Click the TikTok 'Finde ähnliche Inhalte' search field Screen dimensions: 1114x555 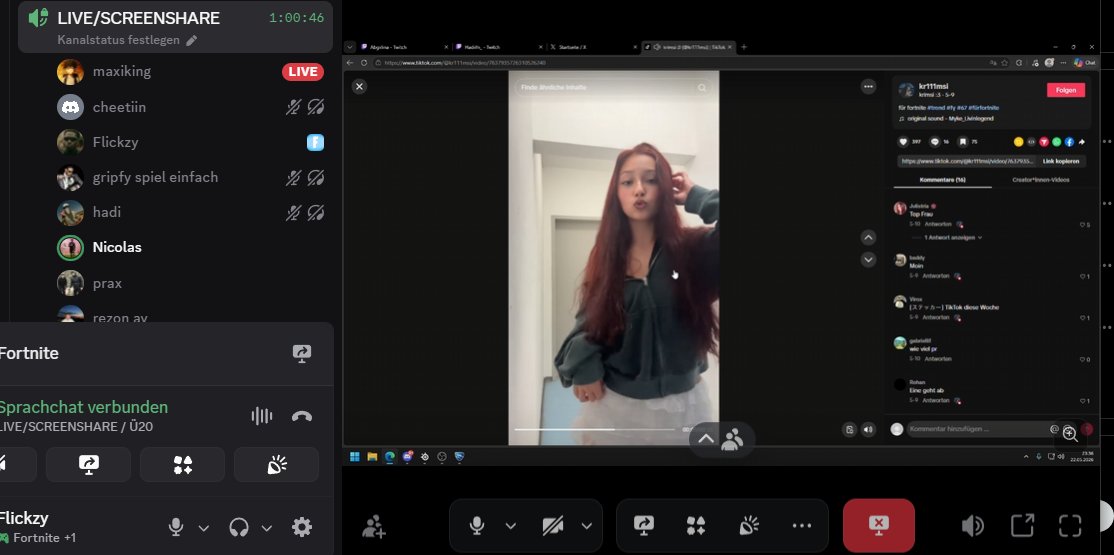613,87
